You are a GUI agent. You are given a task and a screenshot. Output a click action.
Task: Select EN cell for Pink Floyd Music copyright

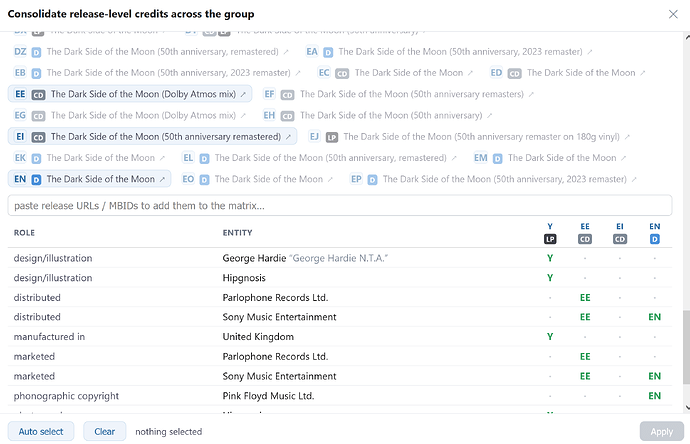(655, 396)
